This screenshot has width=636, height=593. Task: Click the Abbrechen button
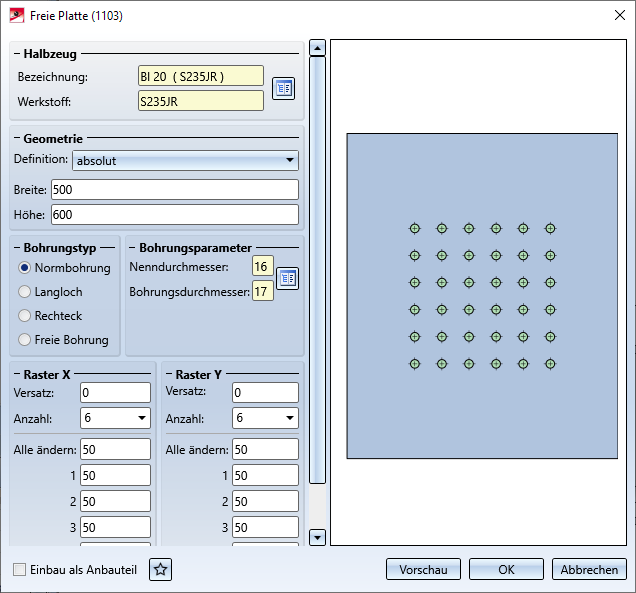coord(589,569)
